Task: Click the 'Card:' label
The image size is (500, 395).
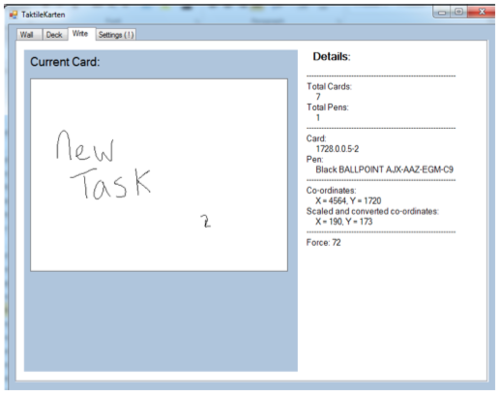Action: [x=316, y=139]
